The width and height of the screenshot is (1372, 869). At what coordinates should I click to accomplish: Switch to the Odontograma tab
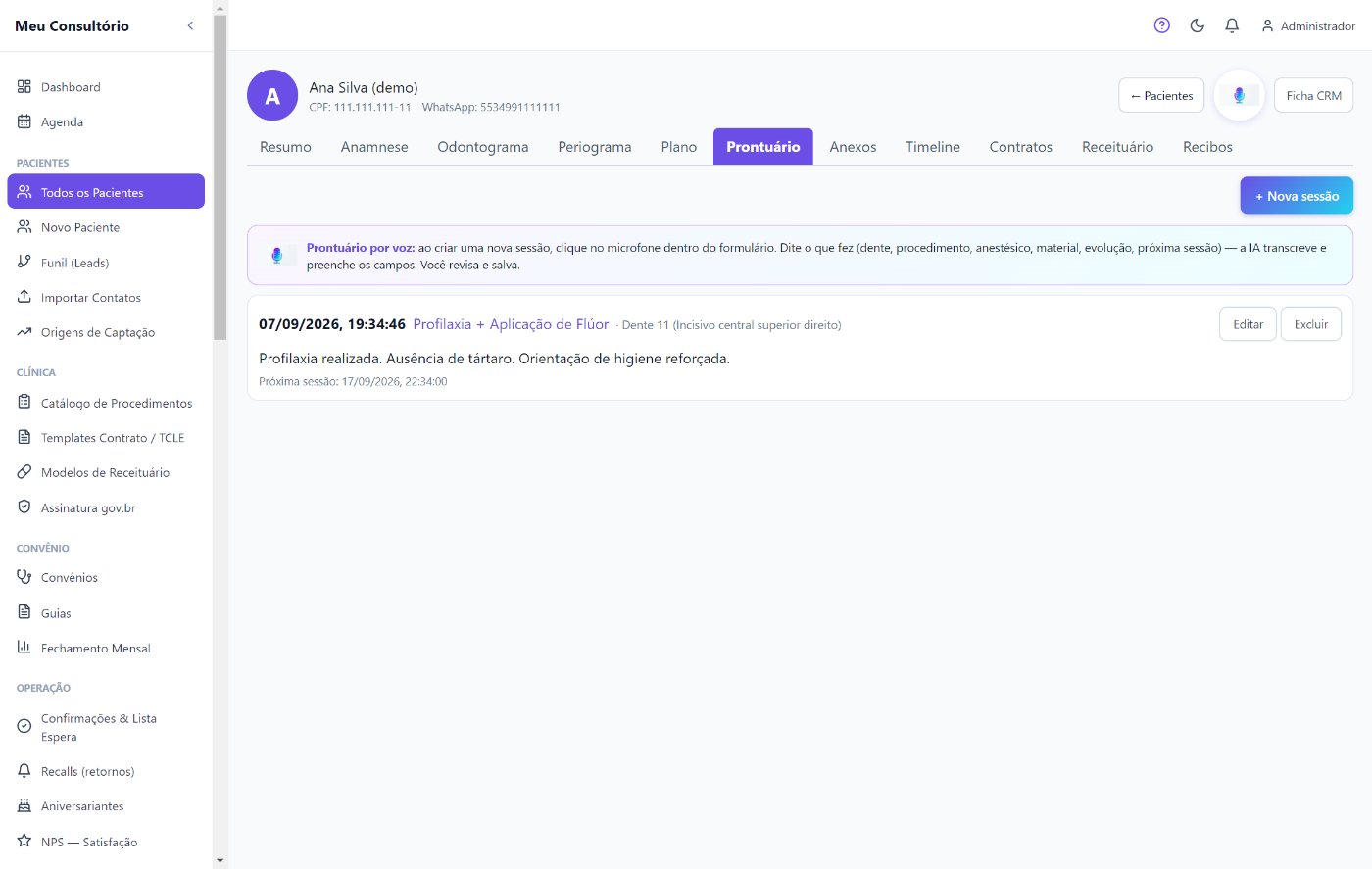tap(483, 147)
